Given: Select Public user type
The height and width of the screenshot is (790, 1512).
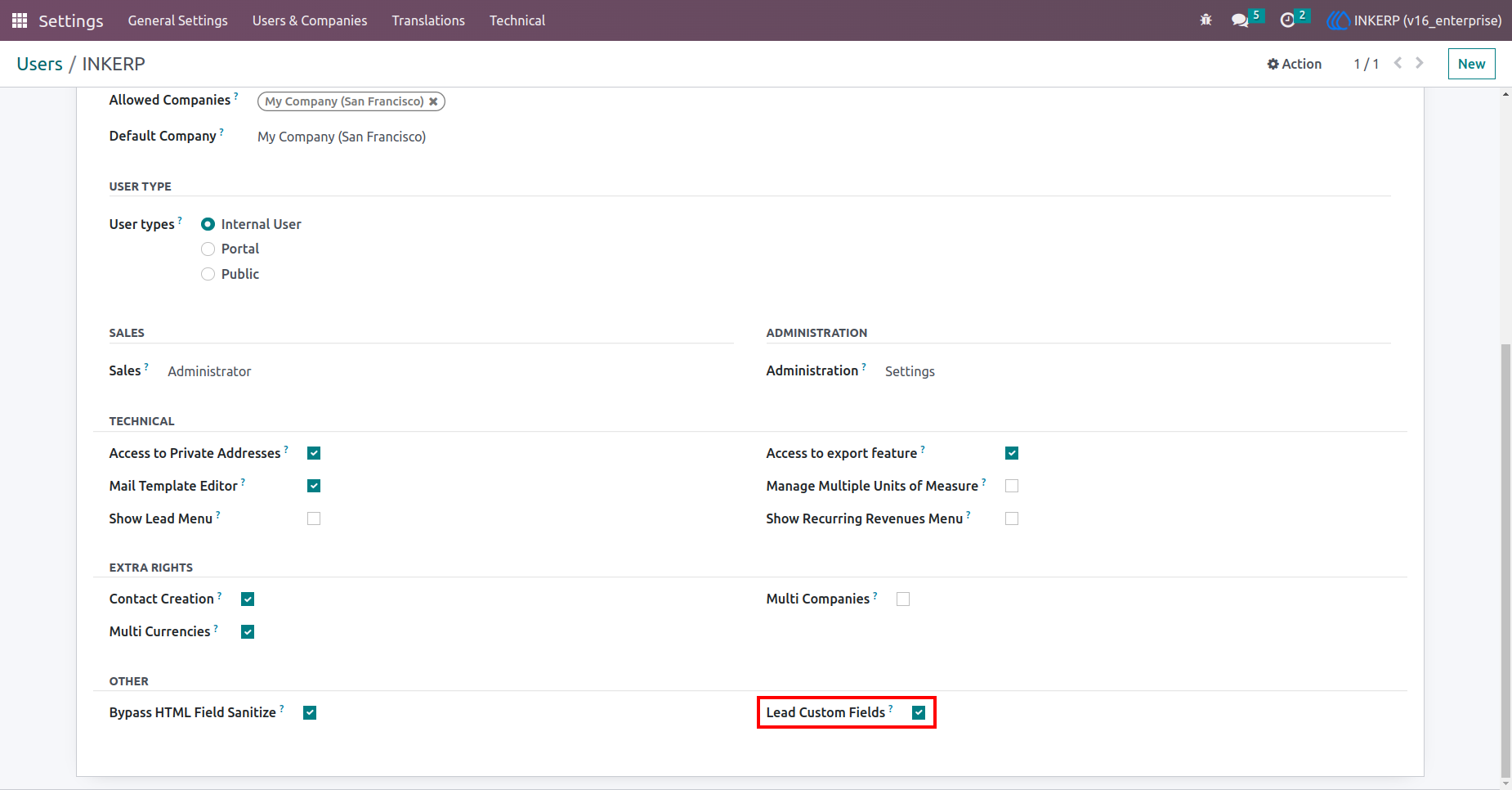Looking at the screenshot, I should [208, 274].
